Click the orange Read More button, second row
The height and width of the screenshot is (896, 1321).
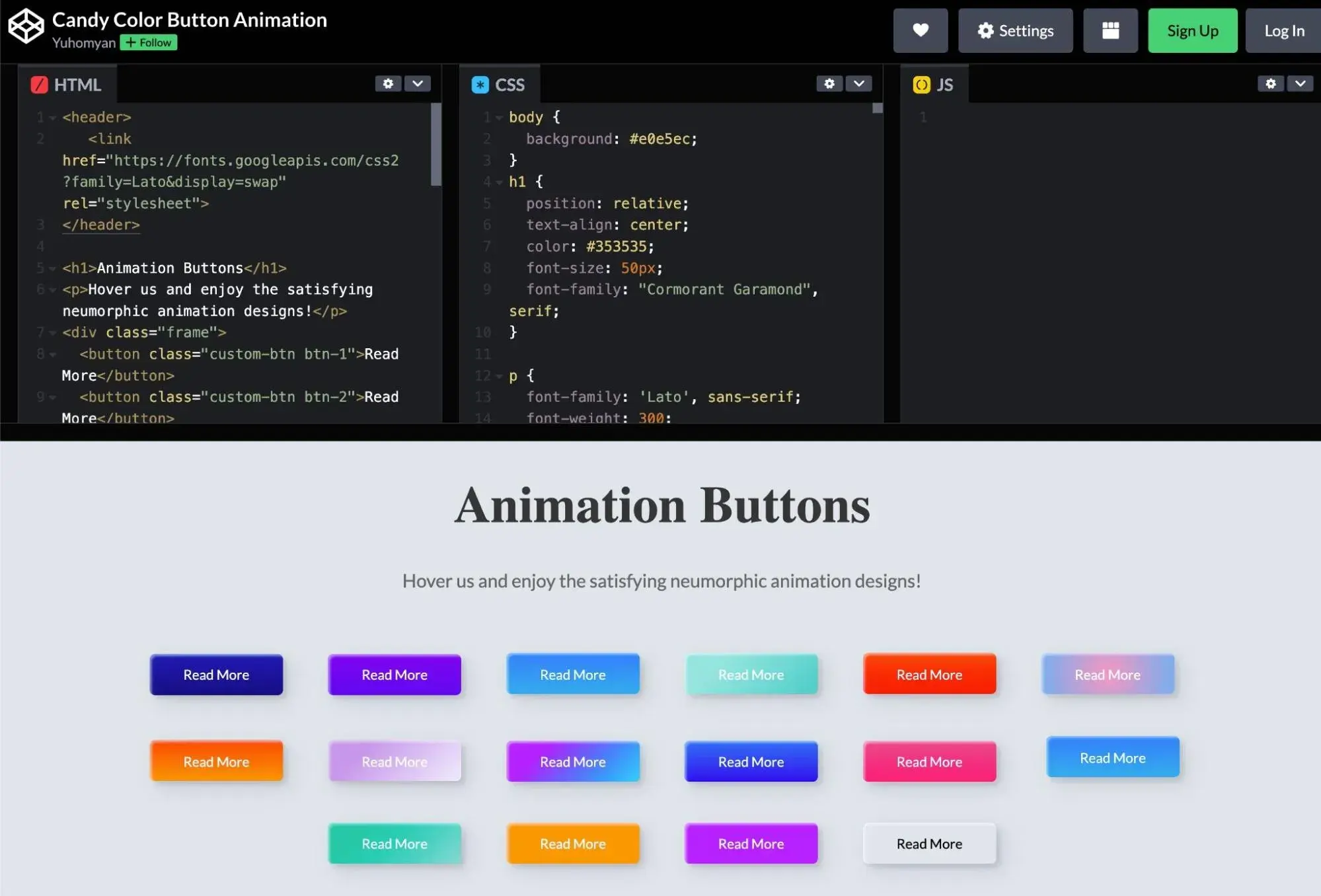[x=216, y=761]
